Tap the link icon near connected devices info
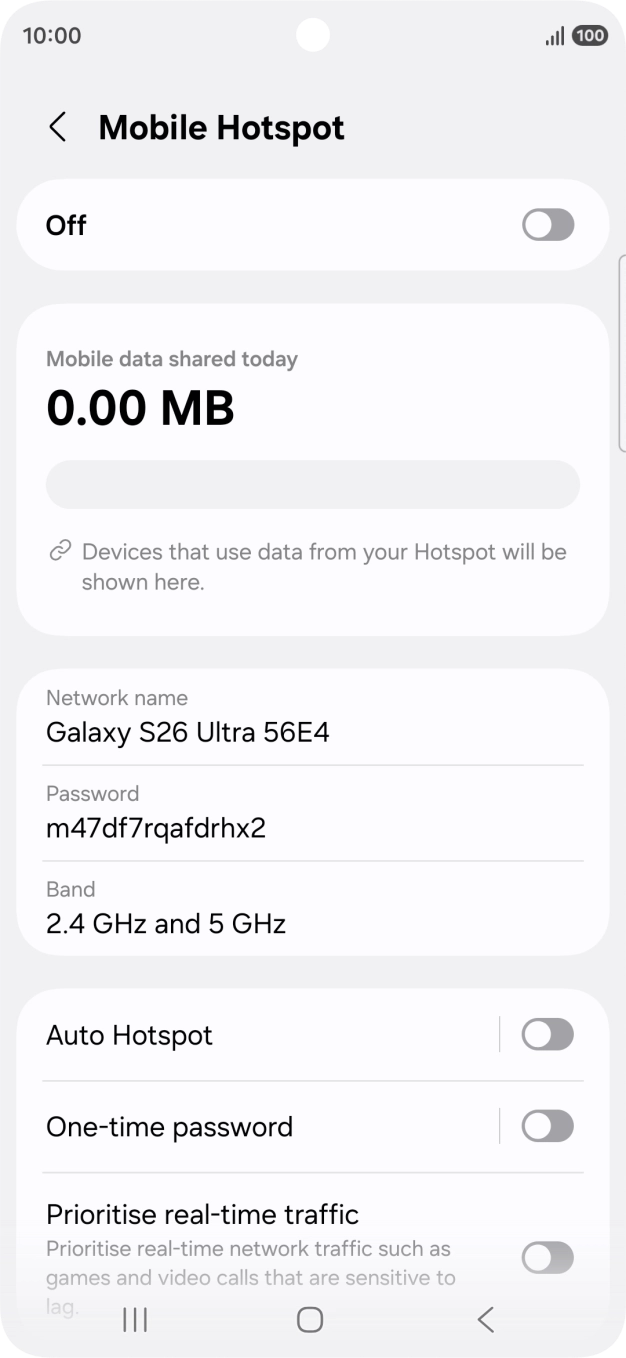Screen dimensions: 626x1358 [x=60, y=549]
